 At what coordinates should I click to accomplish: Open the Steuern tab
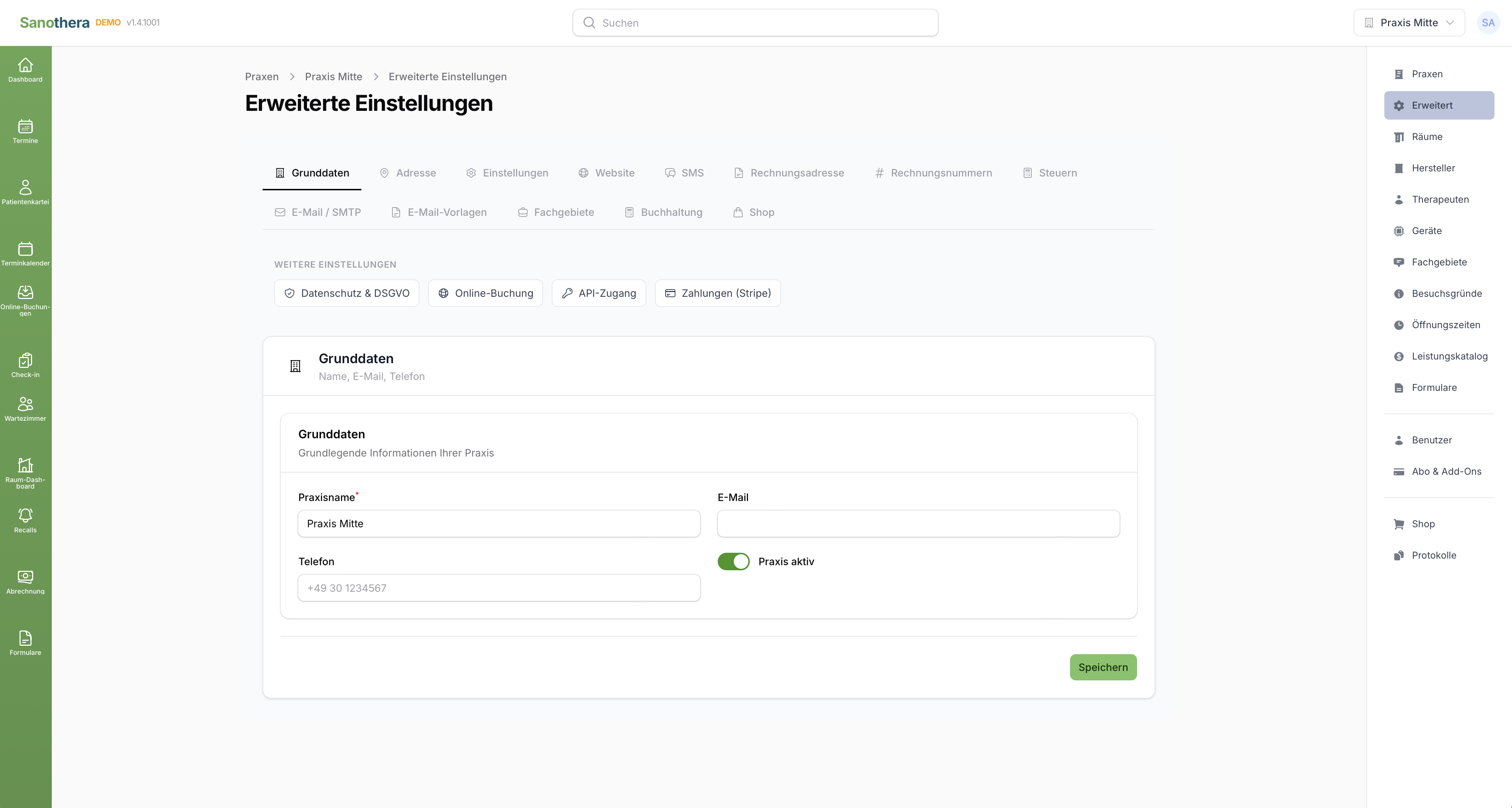pos(1050,173)
